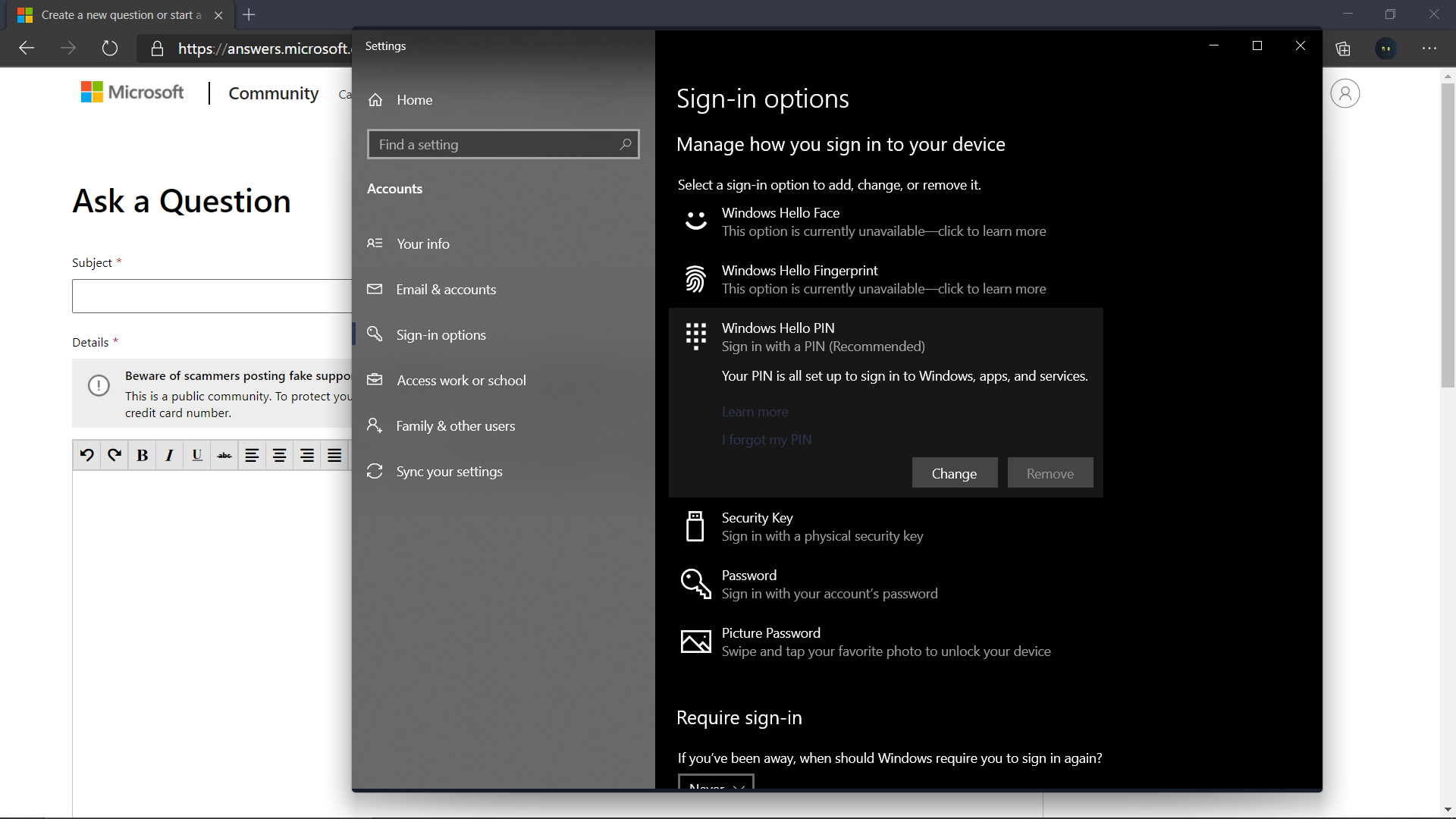Close the Create a new question tab
This screenshot has height=819, width=1456.
[x=218, y=15]
